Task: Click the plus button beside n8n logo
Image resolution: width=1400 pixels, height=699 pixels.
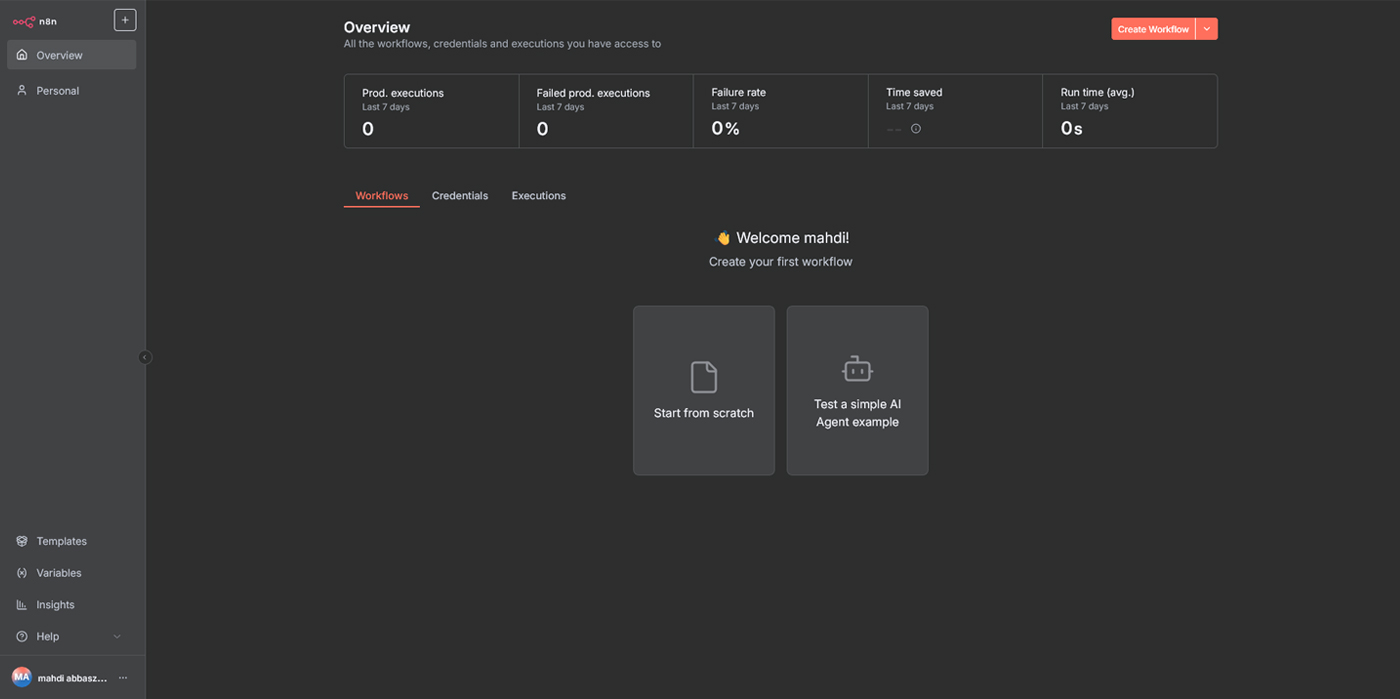Action: (x=125, y=20)
